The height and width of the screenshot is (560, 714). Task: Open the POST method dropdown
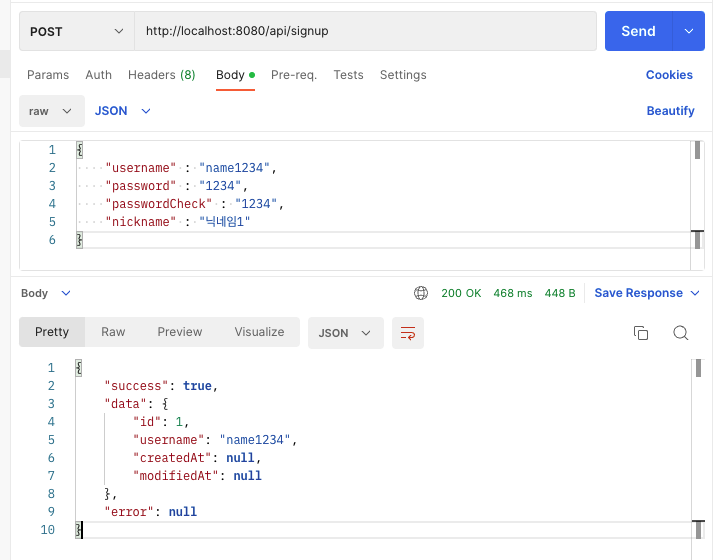(77, 31)
